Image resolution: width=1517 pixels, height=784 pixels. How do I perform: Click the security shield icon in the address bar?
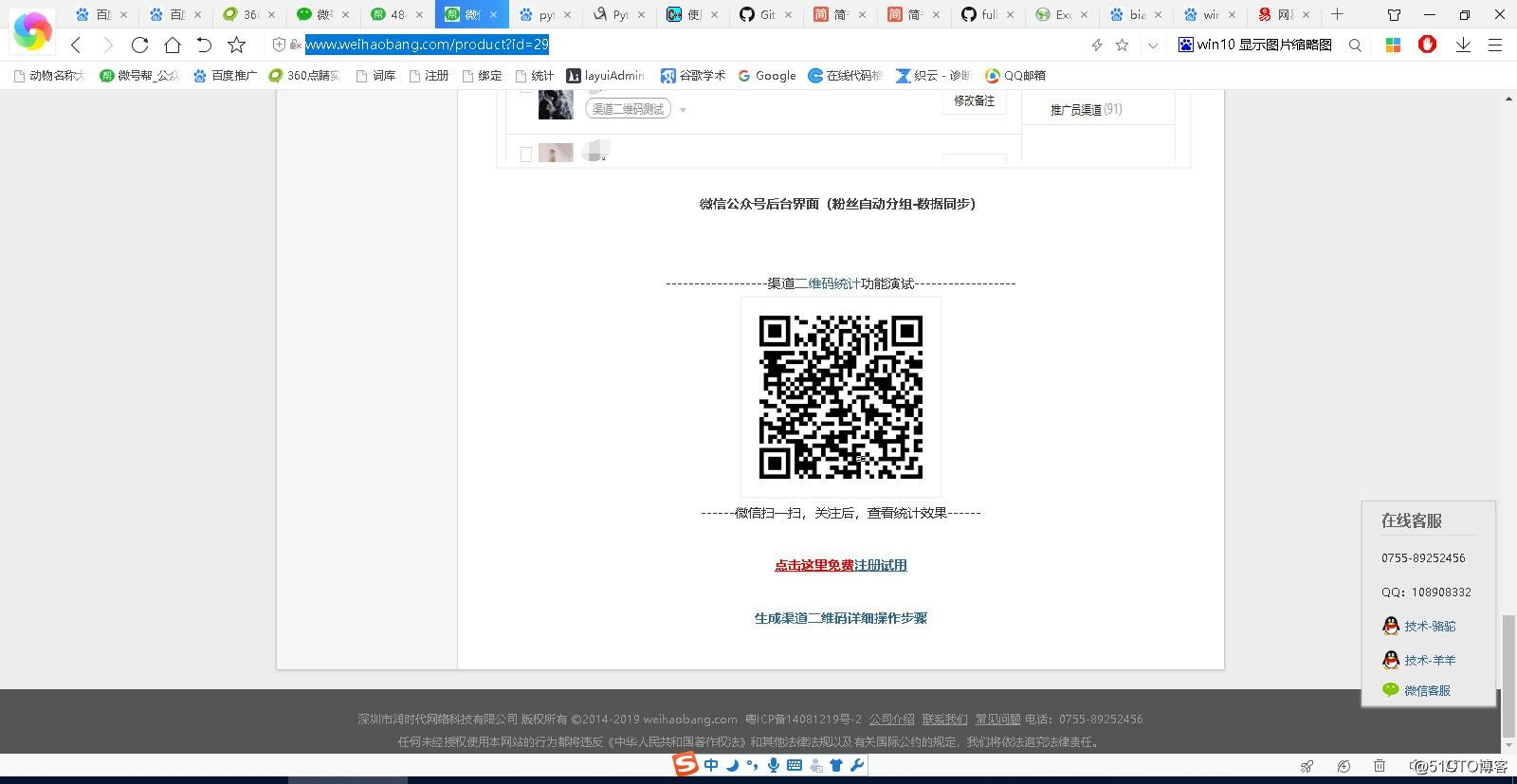(x=279, y=45)
